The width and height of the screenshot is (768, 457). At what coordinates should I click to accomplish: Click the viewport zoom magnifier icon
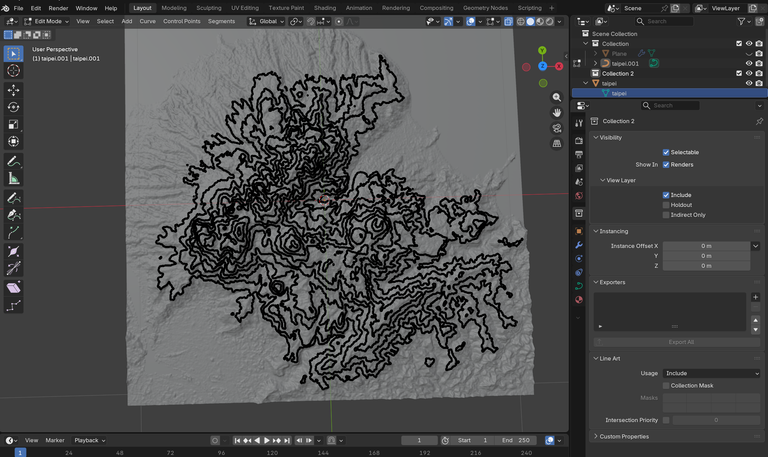click(557, 97)
